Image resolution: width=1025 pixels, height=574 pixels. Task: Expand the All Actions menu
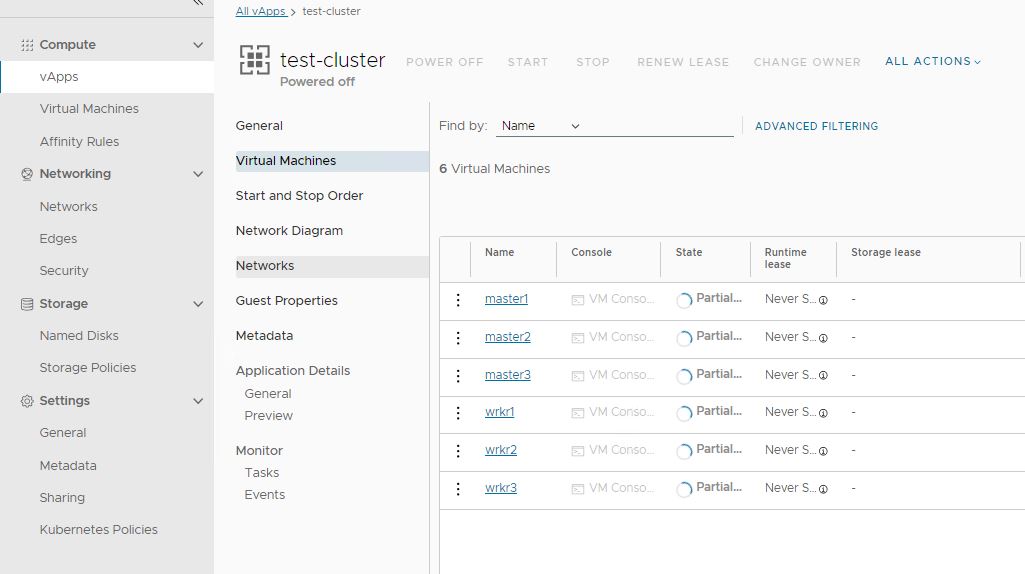click(932, 62)
